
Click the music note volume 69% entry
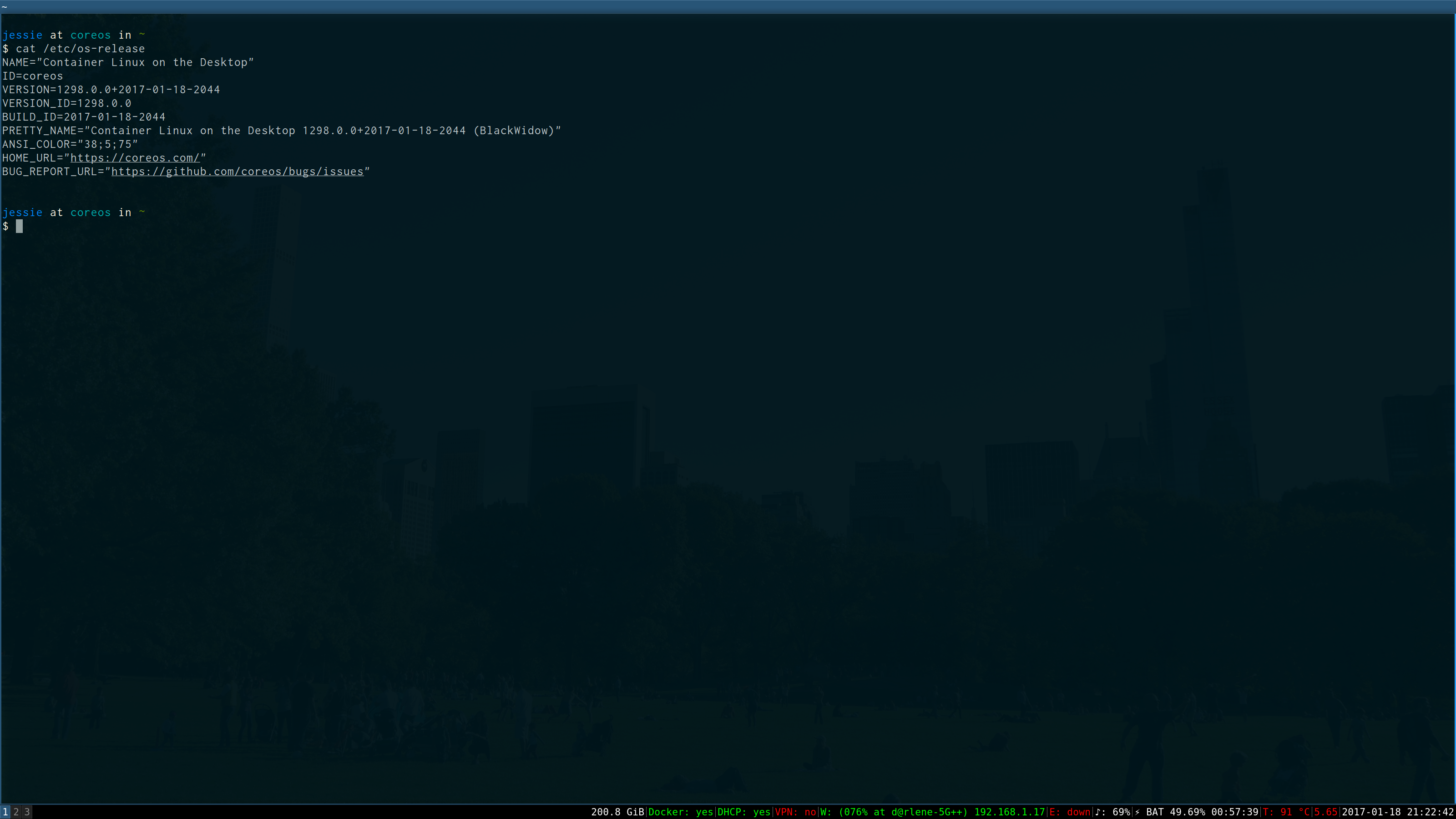click(x=1112, y=812)
